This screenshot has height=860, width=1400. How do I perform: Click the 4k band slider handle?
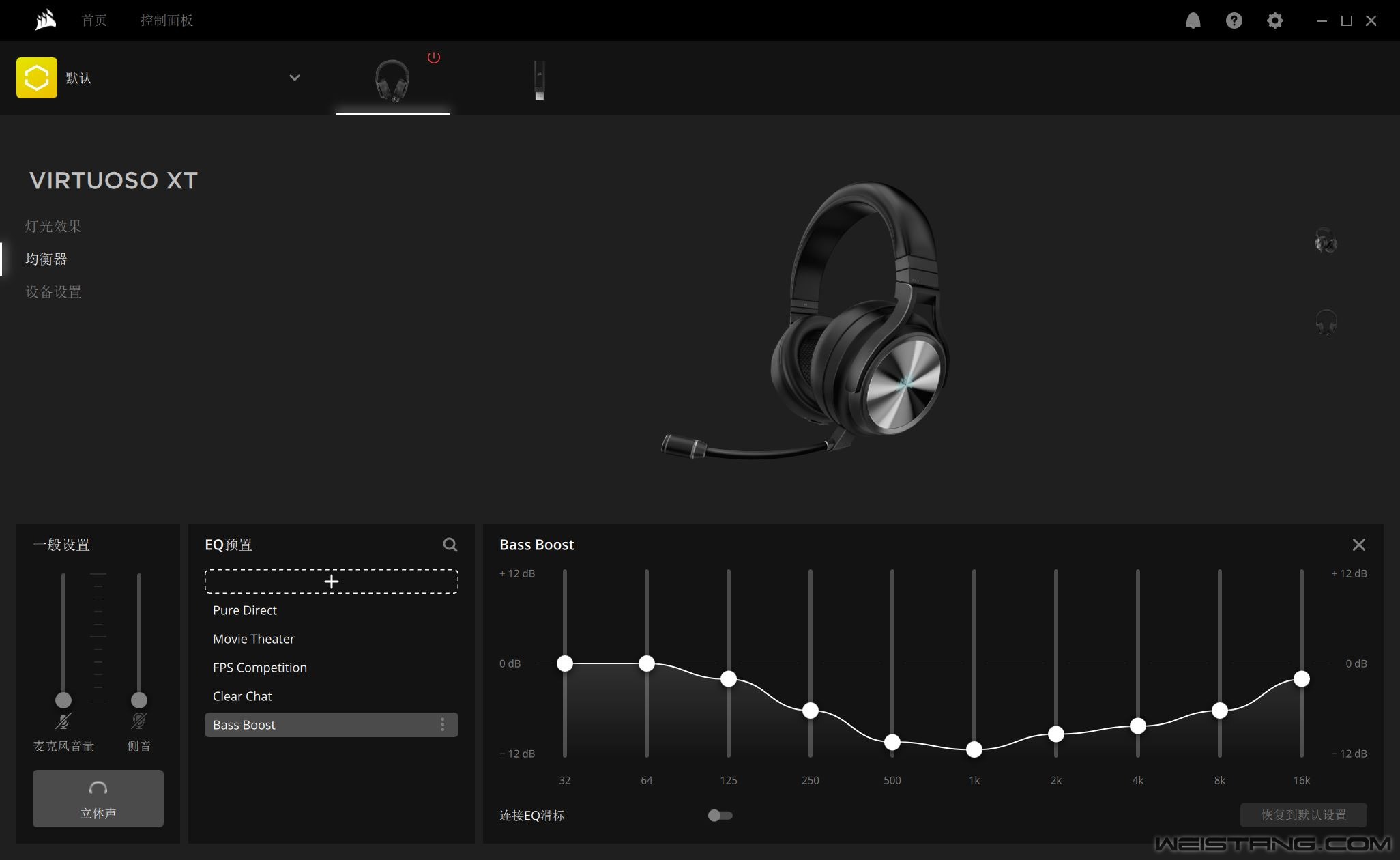click(x=1138, y=726)
